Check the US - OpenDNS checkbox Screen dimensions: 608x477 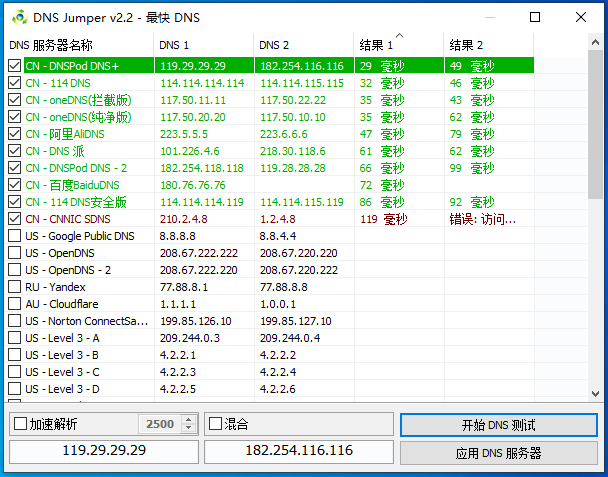pyautogui.click(x=14, y=253)
